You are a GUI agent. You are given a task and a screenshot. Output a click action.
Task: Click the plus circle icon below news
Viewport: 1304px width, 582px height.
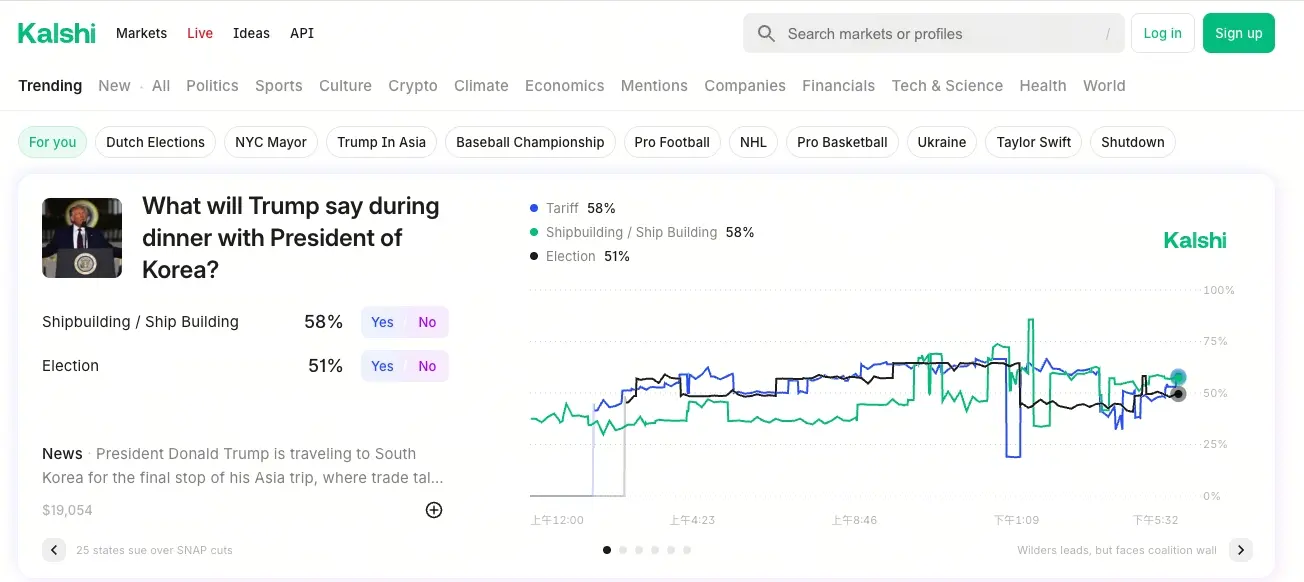coord(434,510)
